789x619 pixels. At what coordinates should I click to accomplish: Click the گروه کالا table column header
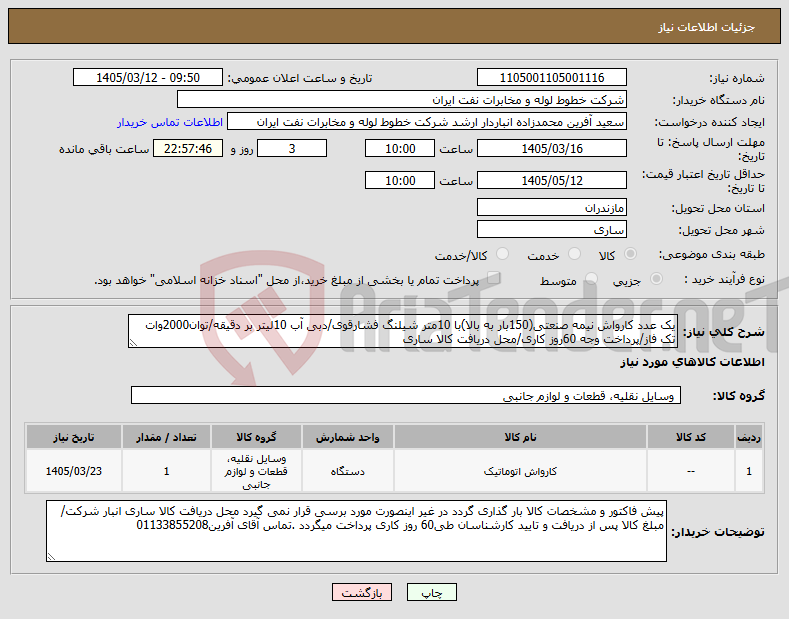click(256, 437)
